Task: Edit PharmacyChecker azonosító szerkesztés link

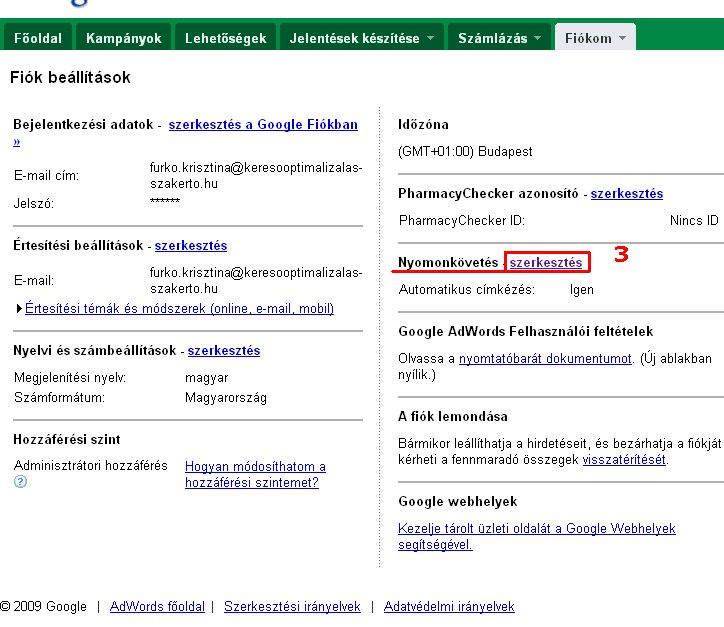Action: tap(627, 193)
